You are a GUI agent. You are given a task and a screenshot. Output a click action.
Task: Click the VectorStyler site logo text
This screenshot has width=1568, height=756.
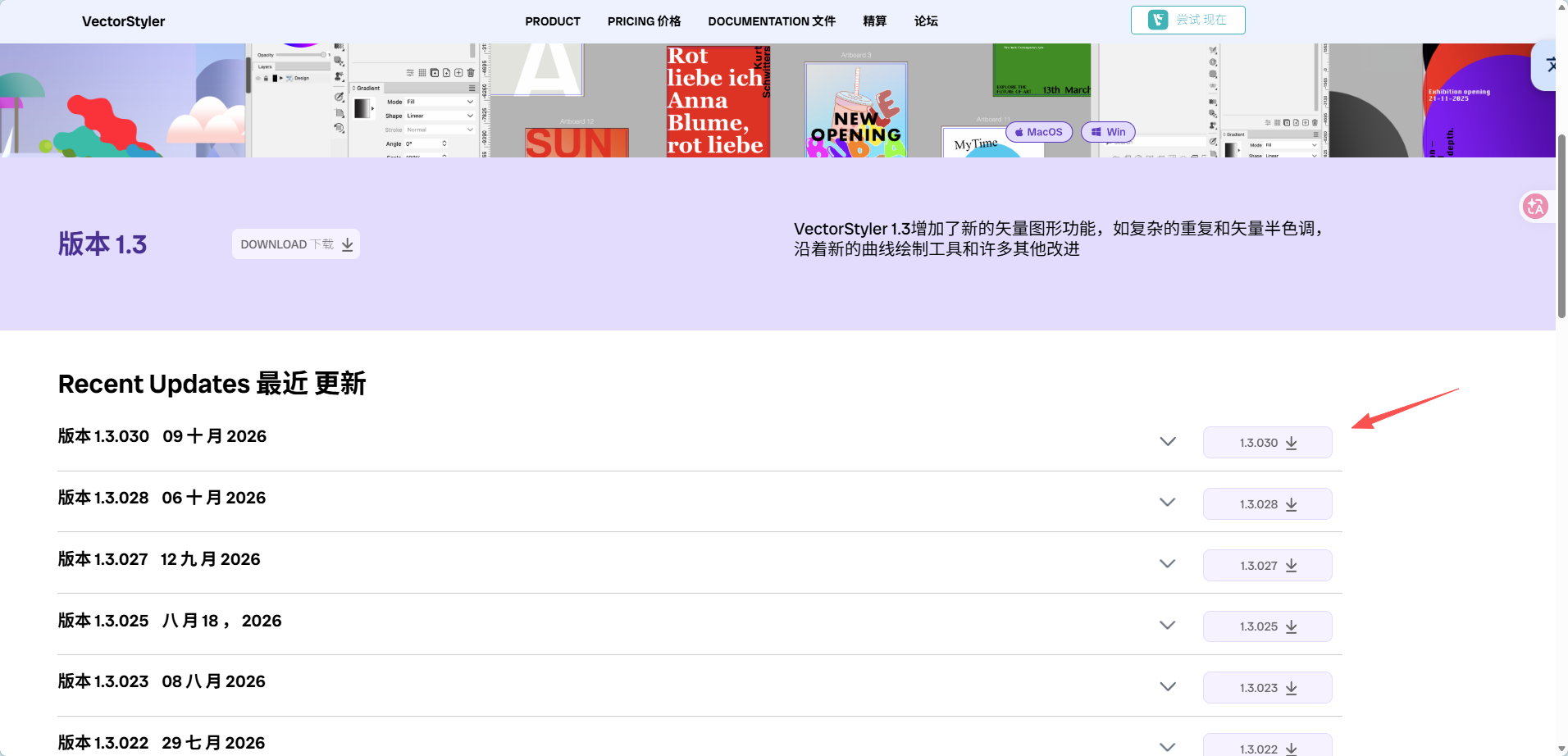point(123,21)
